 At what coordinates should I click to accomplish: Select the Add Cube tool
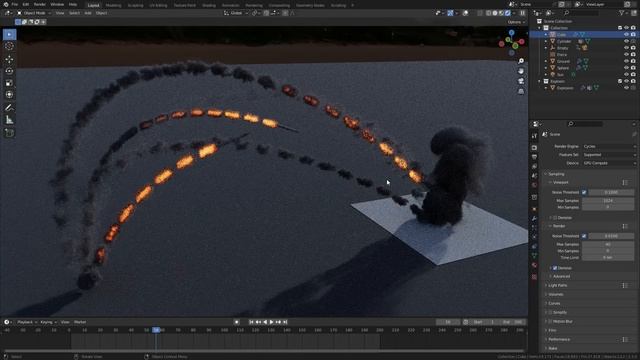[9, 133]
